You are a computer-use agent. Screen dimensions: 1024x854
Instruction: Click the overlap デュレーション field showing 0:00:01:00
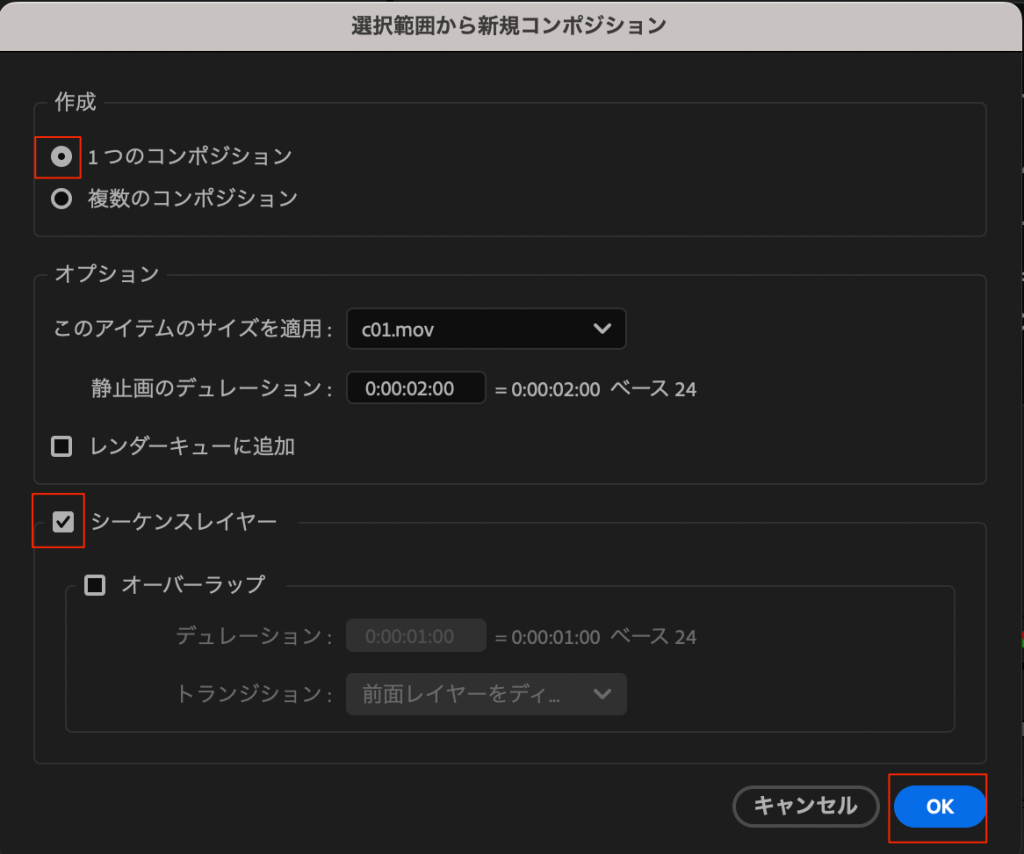pos(415,636)
